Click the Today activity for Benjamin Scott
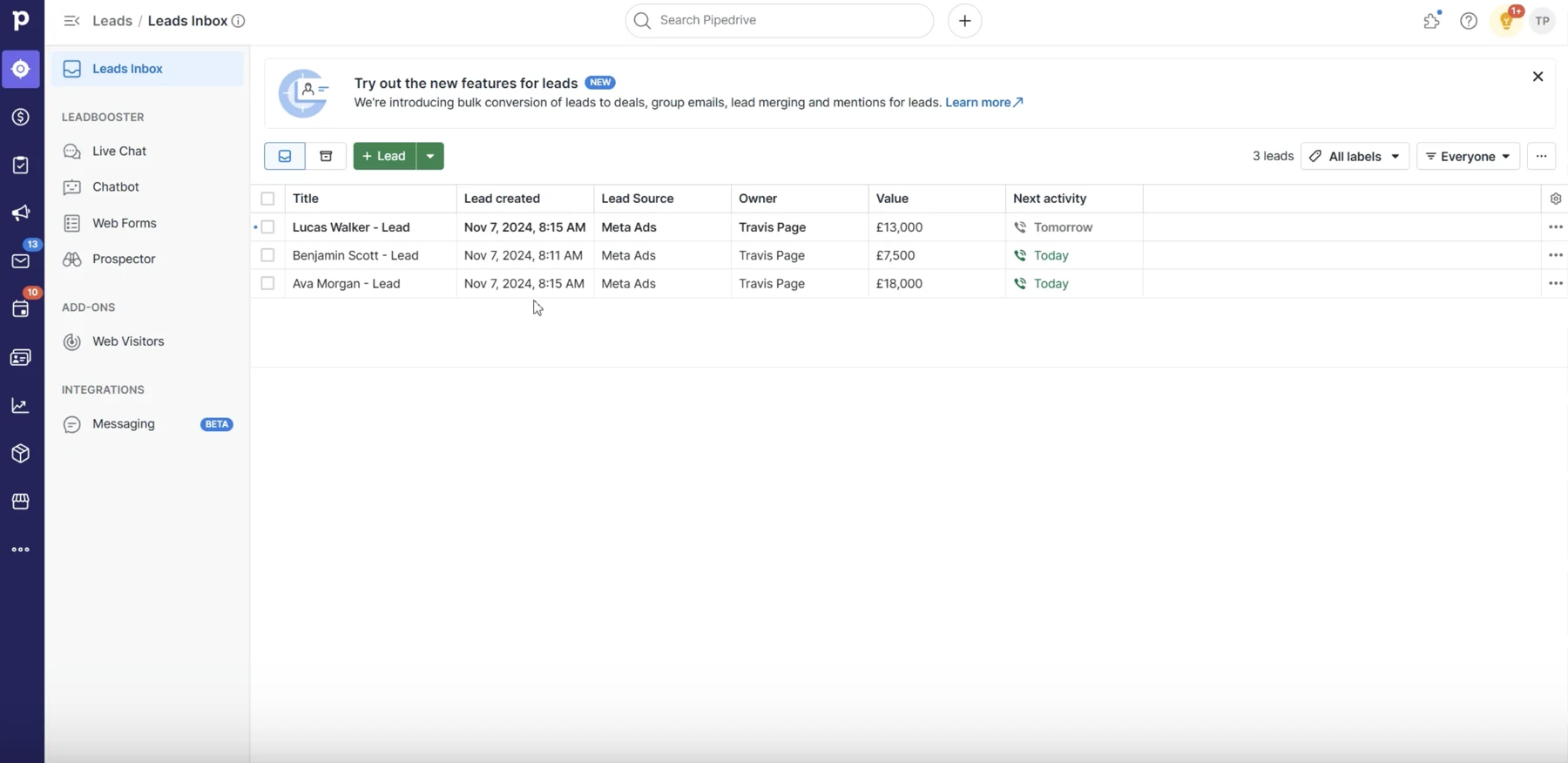Screen dimensions: 1568x763 (x=1051, y=255)
